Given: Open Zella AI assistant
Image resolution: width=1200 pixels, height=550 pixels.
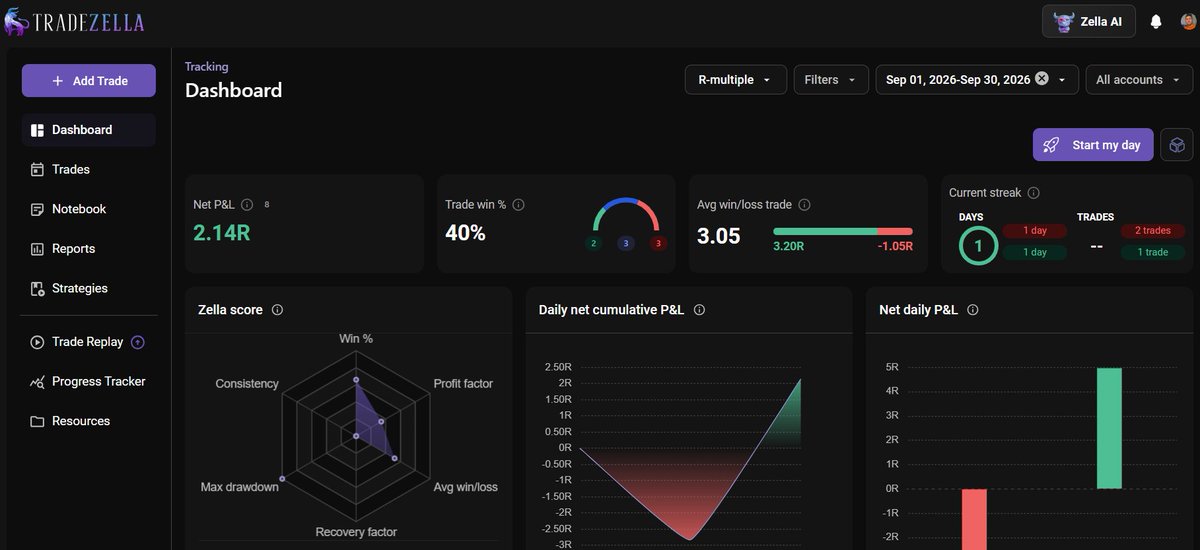Looking at the screenshot, I should pyautogui.click(x=1088, y=21).
